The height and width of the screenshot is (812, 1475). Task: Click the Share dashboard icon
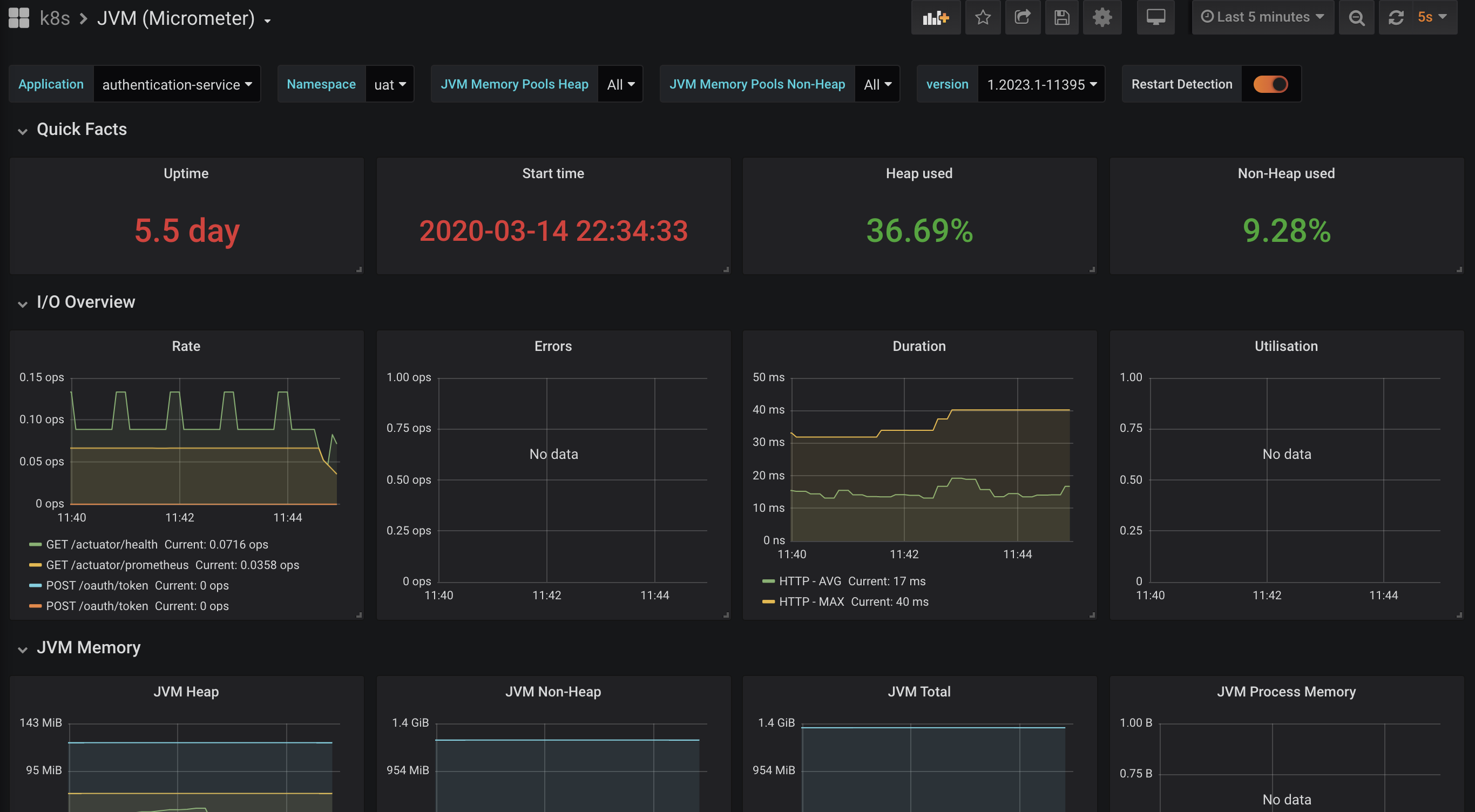tap(1023, 18)
